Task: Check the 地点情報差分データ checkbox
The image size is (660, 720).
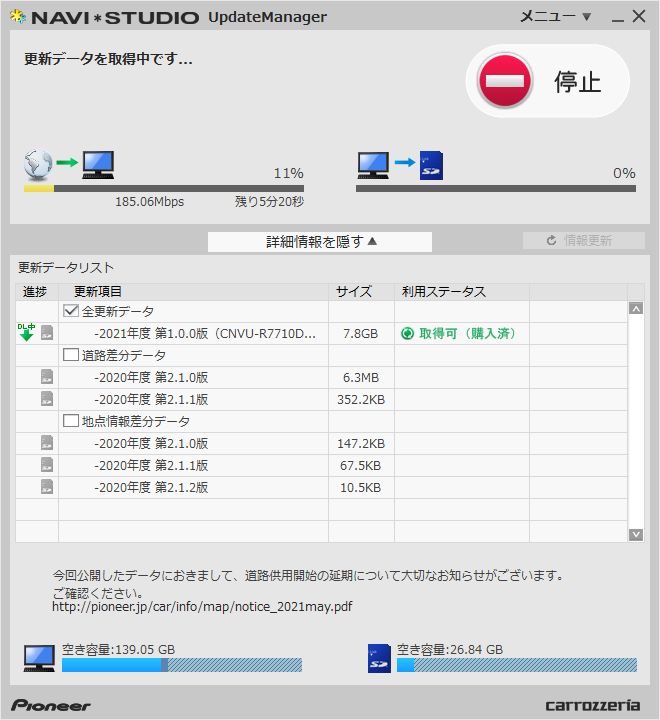Action: (71, 421)
